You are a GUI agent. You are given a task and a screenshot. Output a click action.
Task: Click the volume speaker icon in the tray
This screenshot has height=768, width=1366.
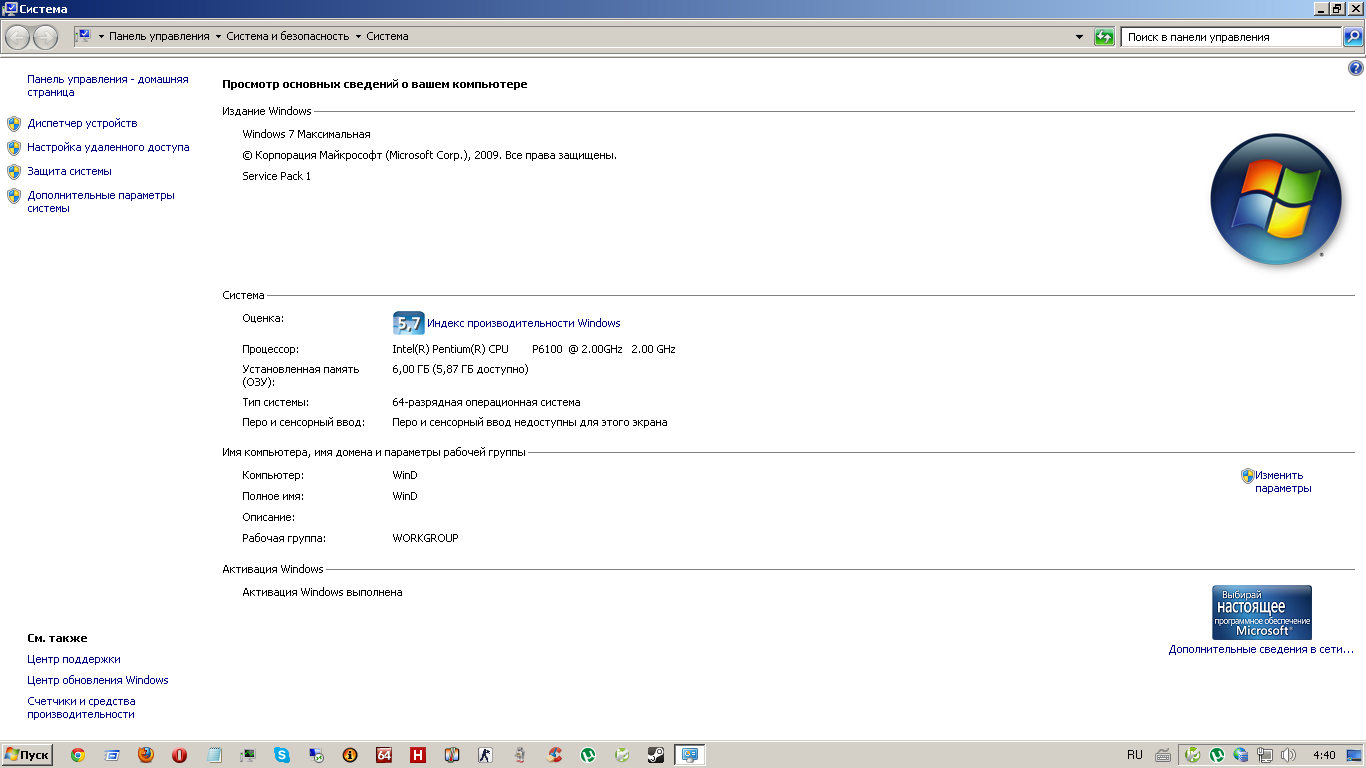click(x=1288, y=755)
